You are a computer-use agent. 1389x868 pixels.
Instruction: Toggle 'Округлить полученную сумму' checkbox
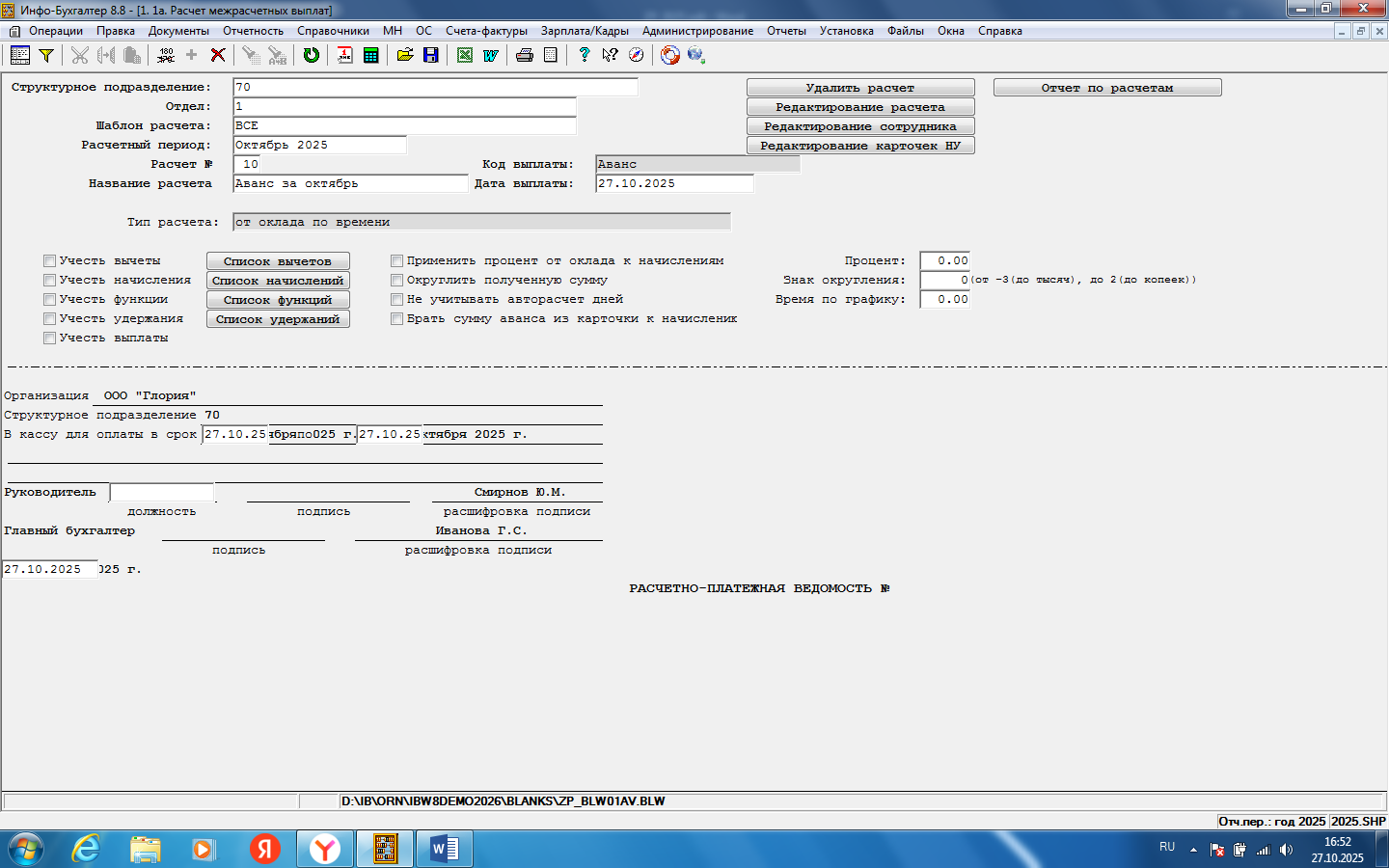point(396,280)
